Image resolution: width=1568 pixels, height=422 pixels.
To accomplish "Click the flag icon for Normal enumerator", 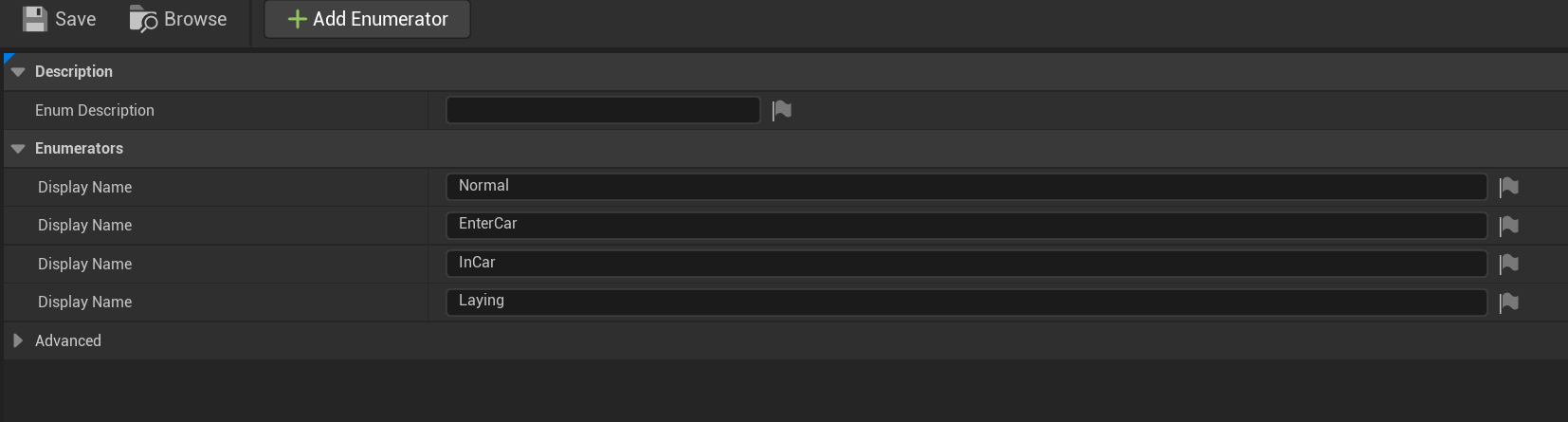I will point(1508,188).
